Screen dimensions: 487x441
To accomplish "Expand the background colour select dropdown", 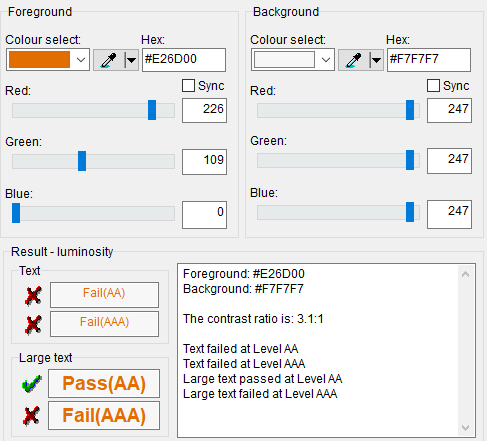I will pyautogui.click(x=326, y=60).
